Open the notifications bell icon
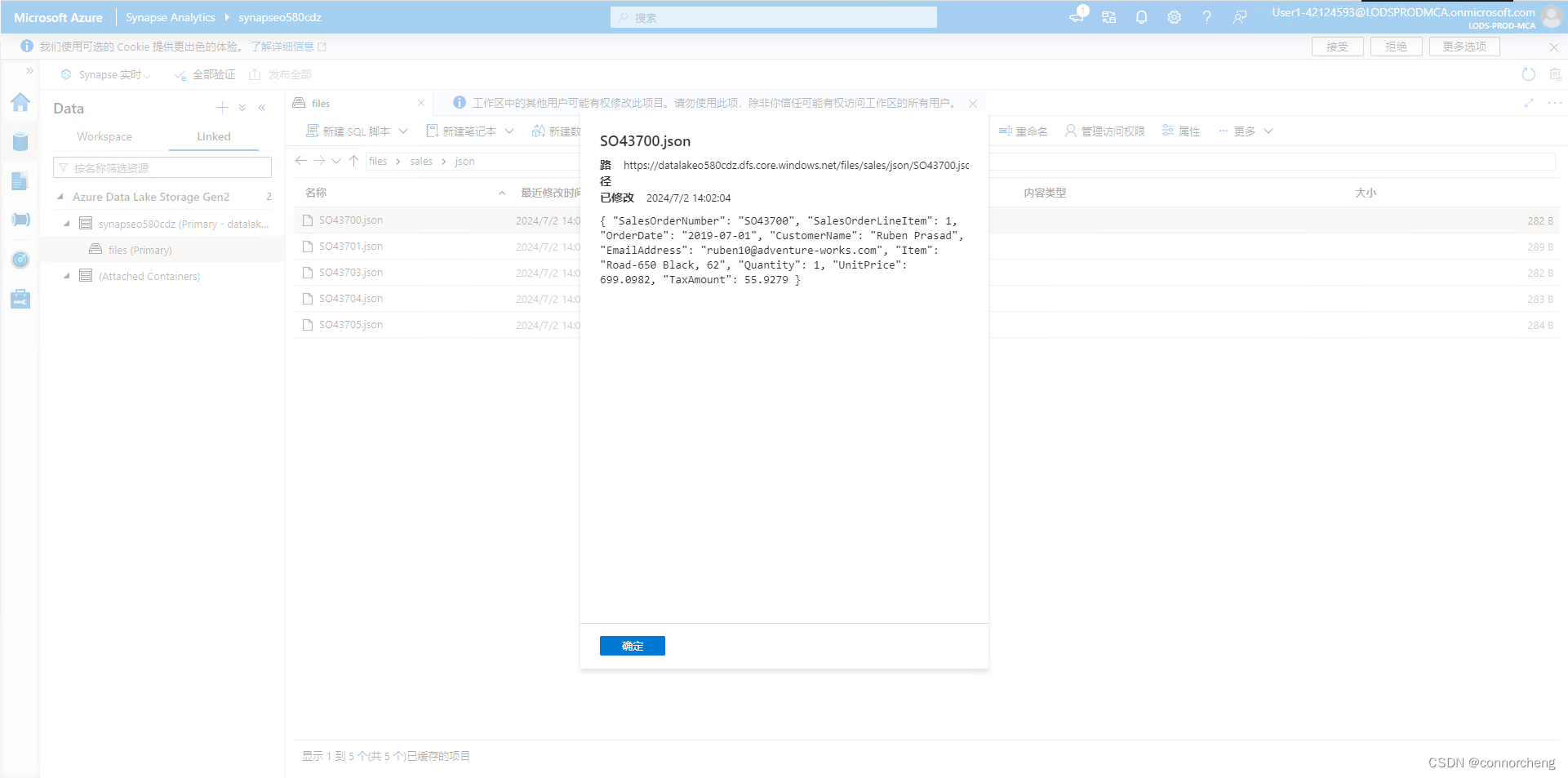This screenshot has height=778, width=1568. pos(1141,17)
